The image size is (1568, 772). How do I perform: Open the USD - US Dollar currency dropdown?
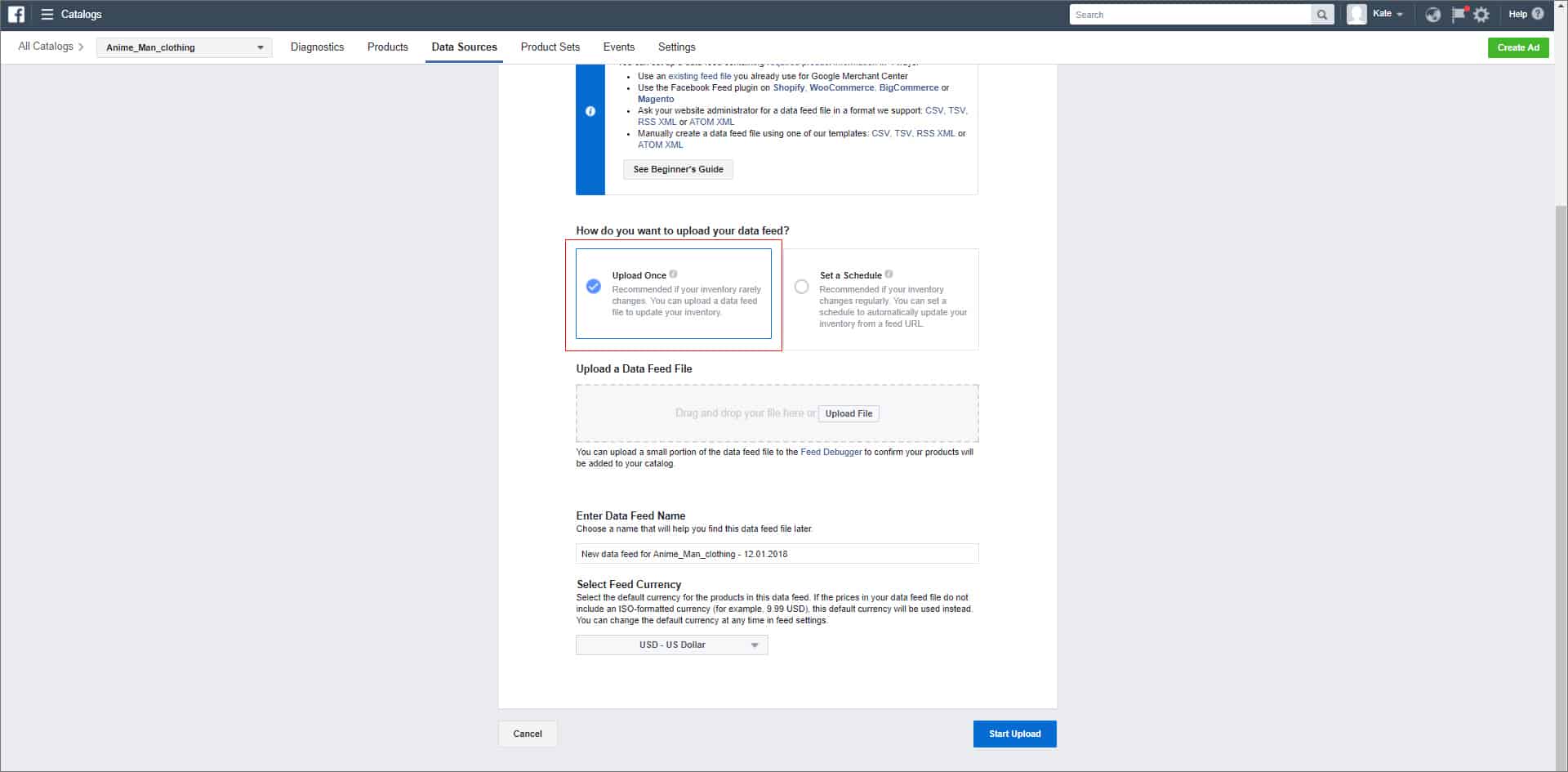pyautogui.click(x=671, y=645)
